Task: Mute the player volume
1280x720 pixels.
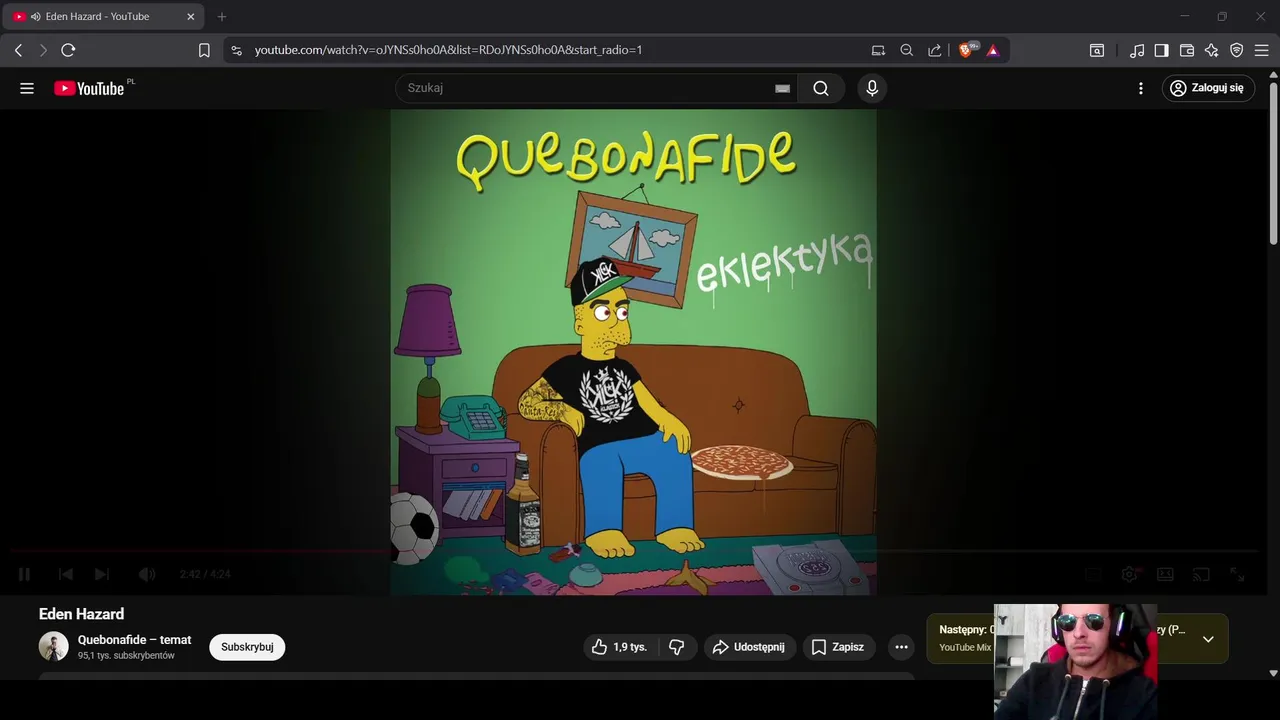Action: point(147,574)
